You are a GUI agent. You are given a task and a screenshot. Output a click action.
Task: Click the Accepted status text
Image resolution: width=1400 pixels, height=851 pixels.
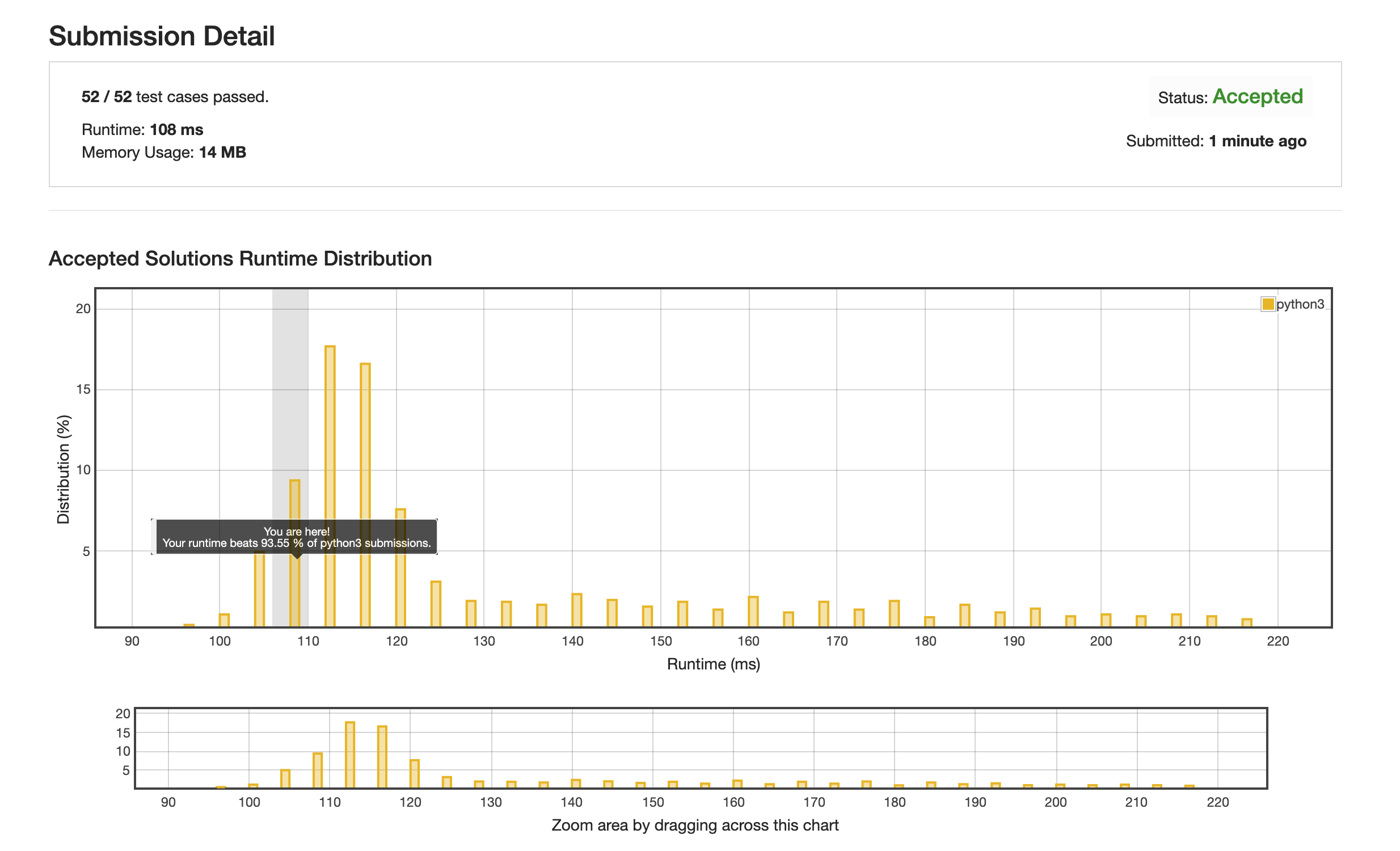(x=1258, y=96)
